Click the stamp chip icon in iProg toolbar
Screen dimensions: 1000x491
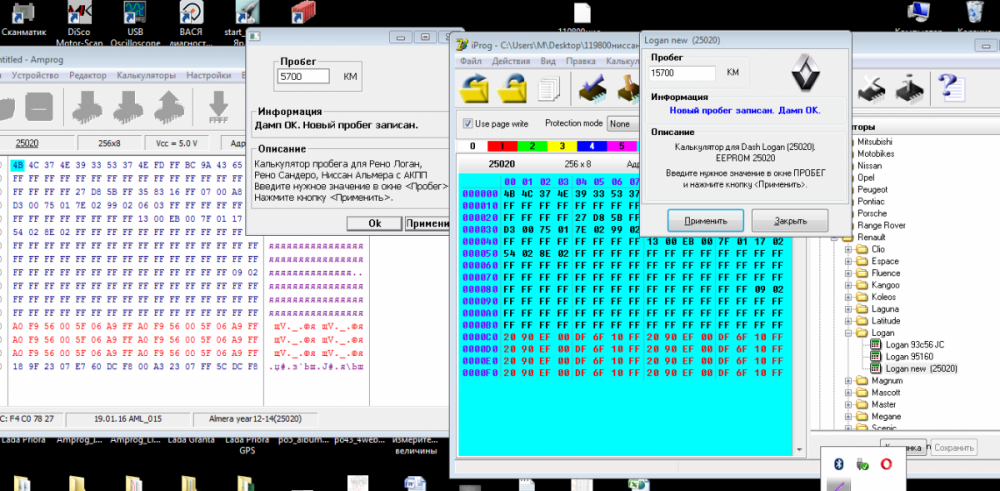(x=628, y=89)
